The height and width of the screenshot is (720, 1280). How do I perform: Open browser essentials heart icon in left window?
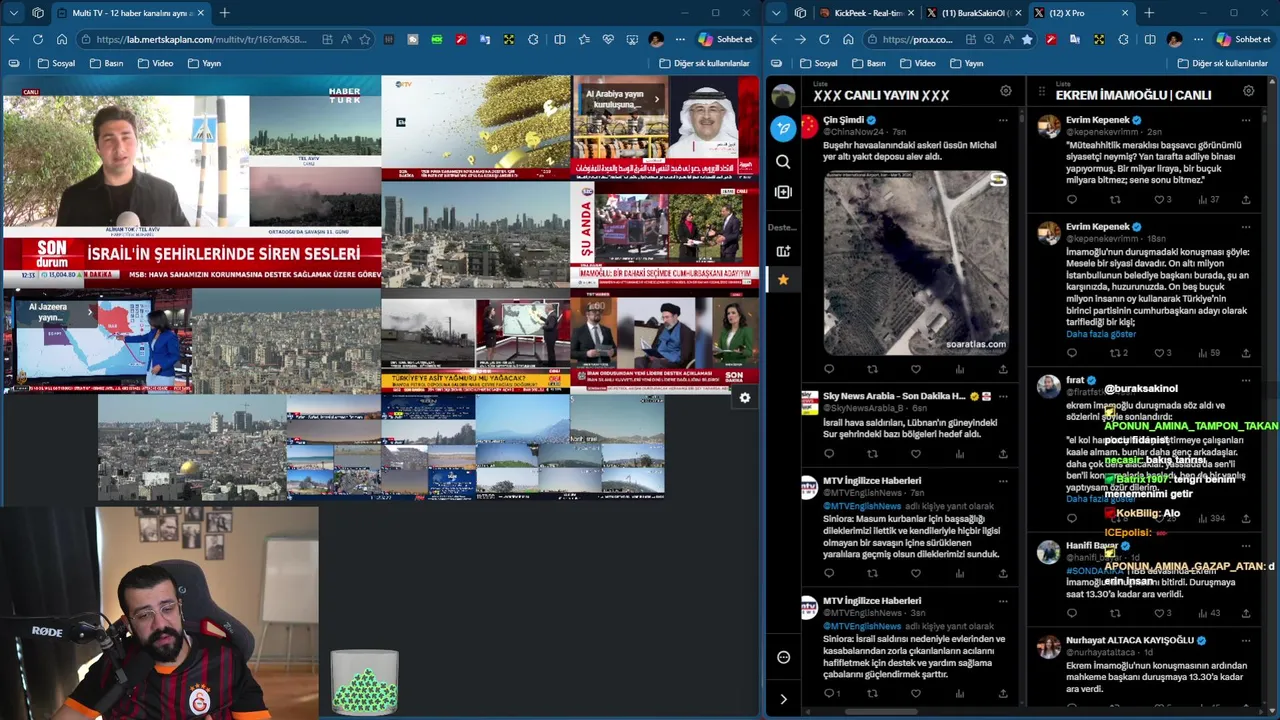pyautogui.click(x=608, y=39)
